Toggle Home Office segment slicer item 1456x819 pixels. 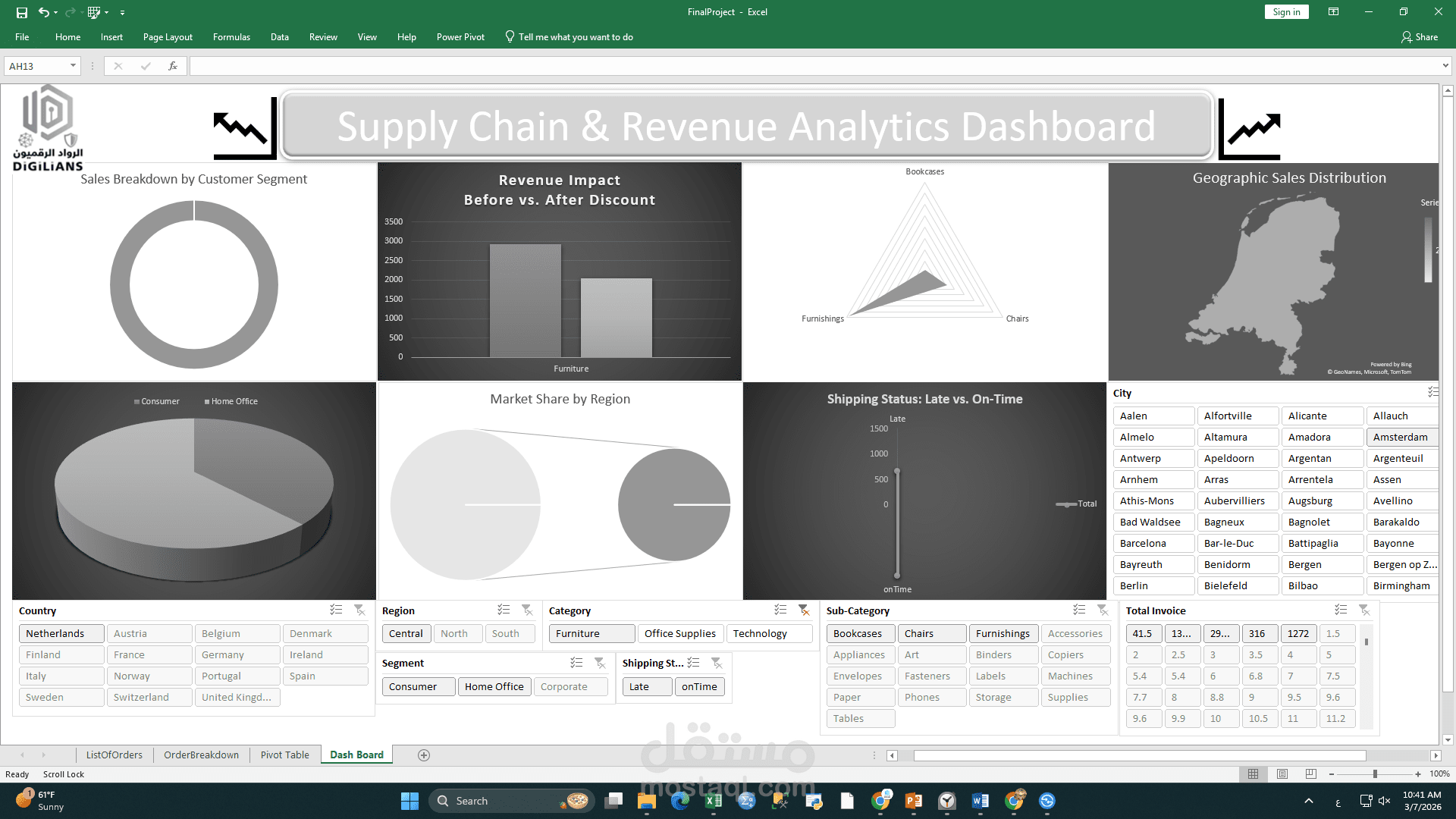point(494,687)
